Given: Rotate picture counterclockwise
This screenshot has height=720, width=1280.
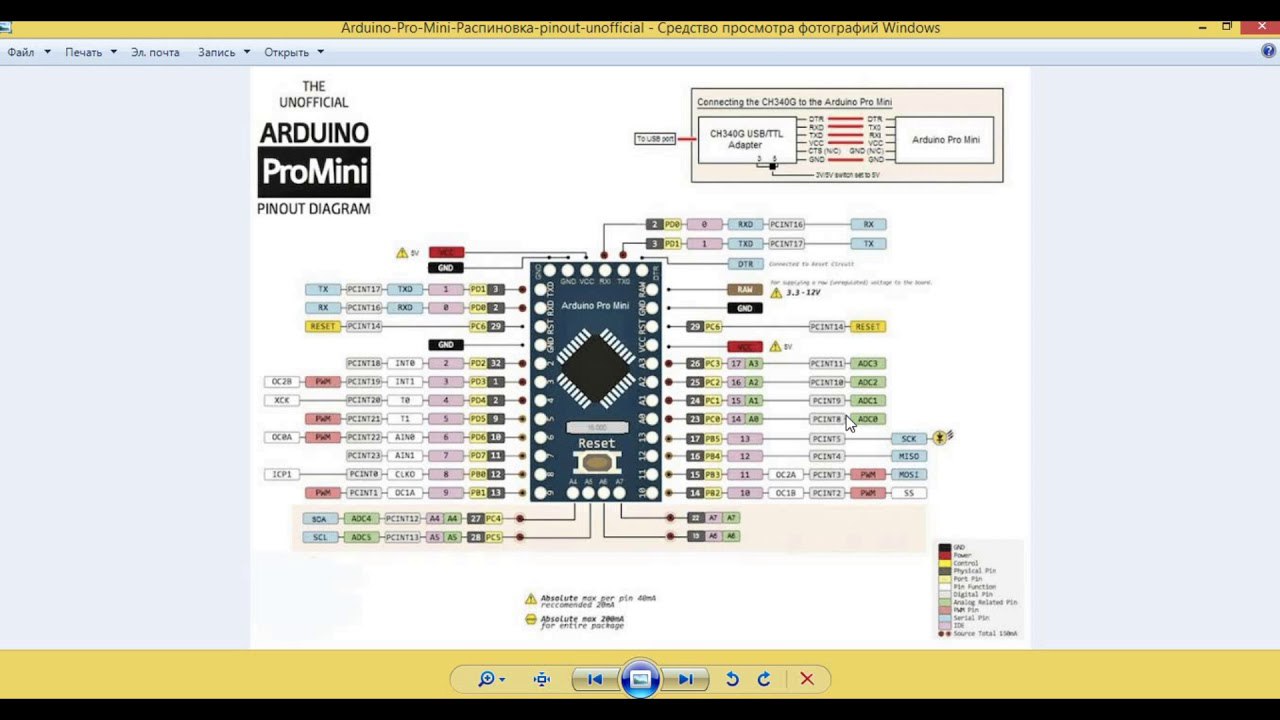Looking at the screenshot, I should tap(732, 679).
